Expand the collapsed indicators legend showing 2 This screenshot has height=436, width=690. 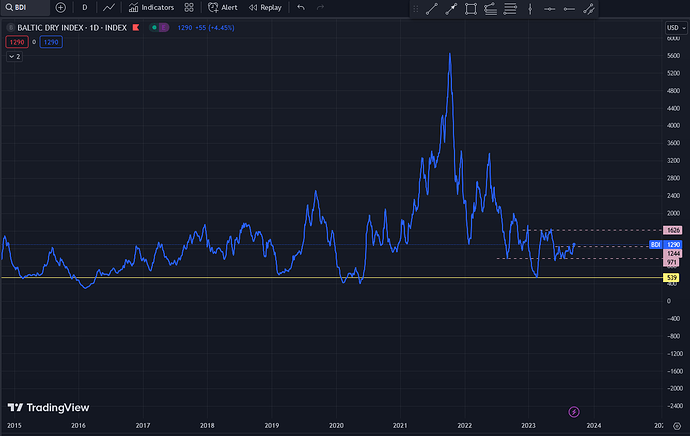[x=13, y=57]
